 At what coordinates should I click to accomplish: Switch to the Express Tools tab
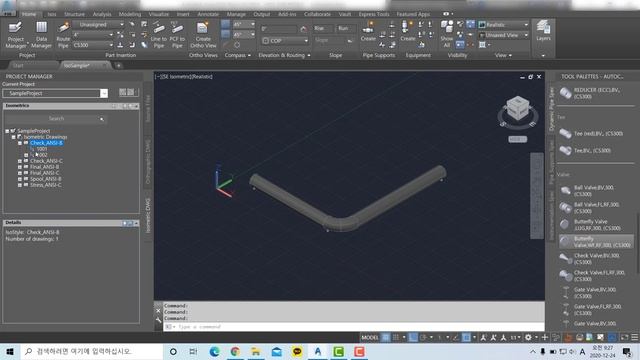point(374,14)
